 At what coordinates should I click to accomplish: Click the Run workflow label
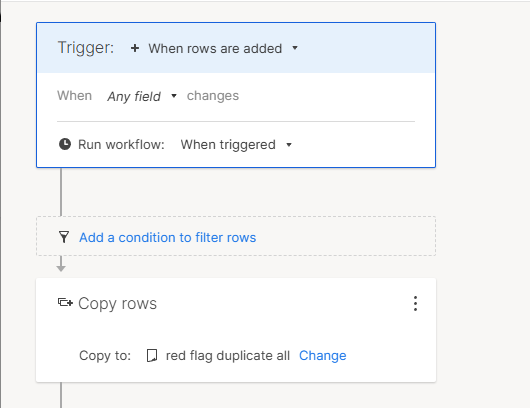pos(121,145)
